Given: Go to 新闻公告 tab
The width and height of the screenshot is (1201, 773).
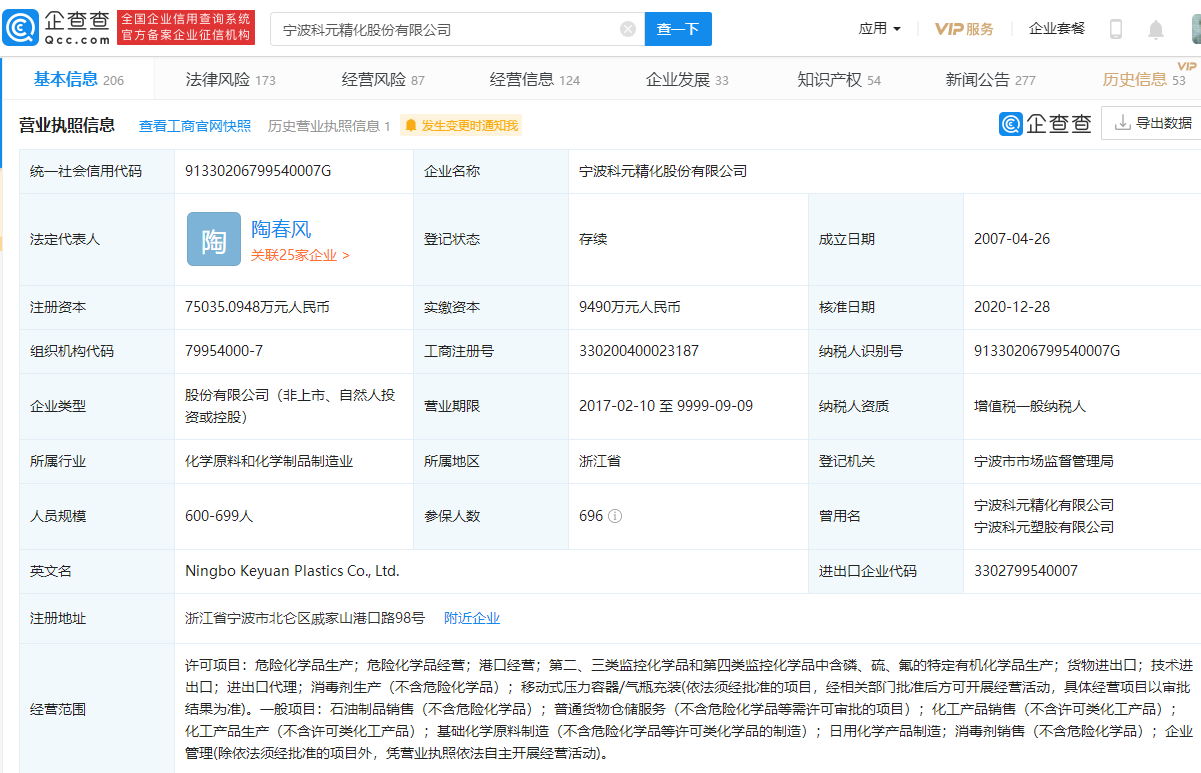Looking at the screenshot, I should [991, 80].
